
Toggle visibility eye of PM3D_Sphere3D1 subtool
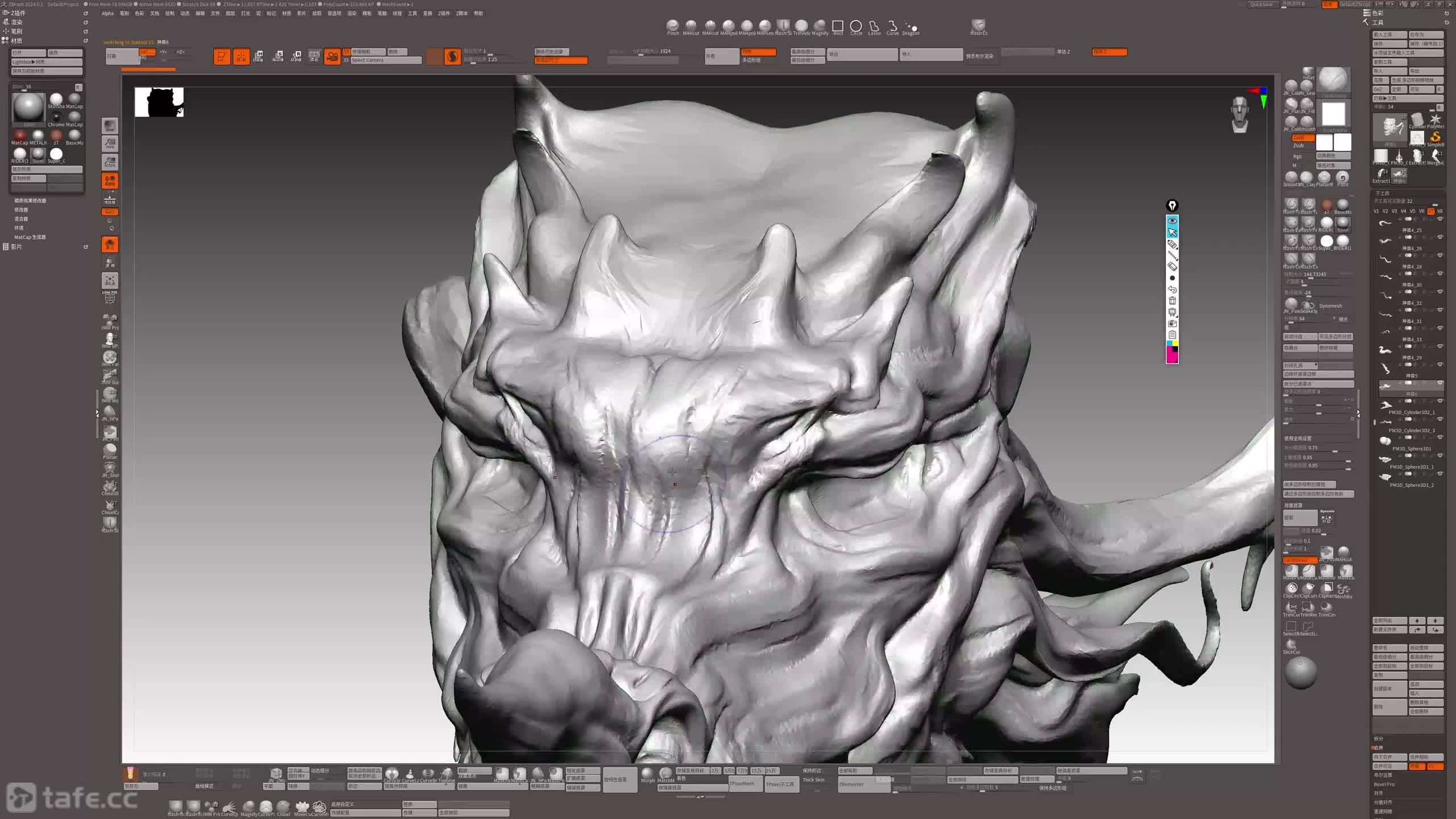[1440, 437]
